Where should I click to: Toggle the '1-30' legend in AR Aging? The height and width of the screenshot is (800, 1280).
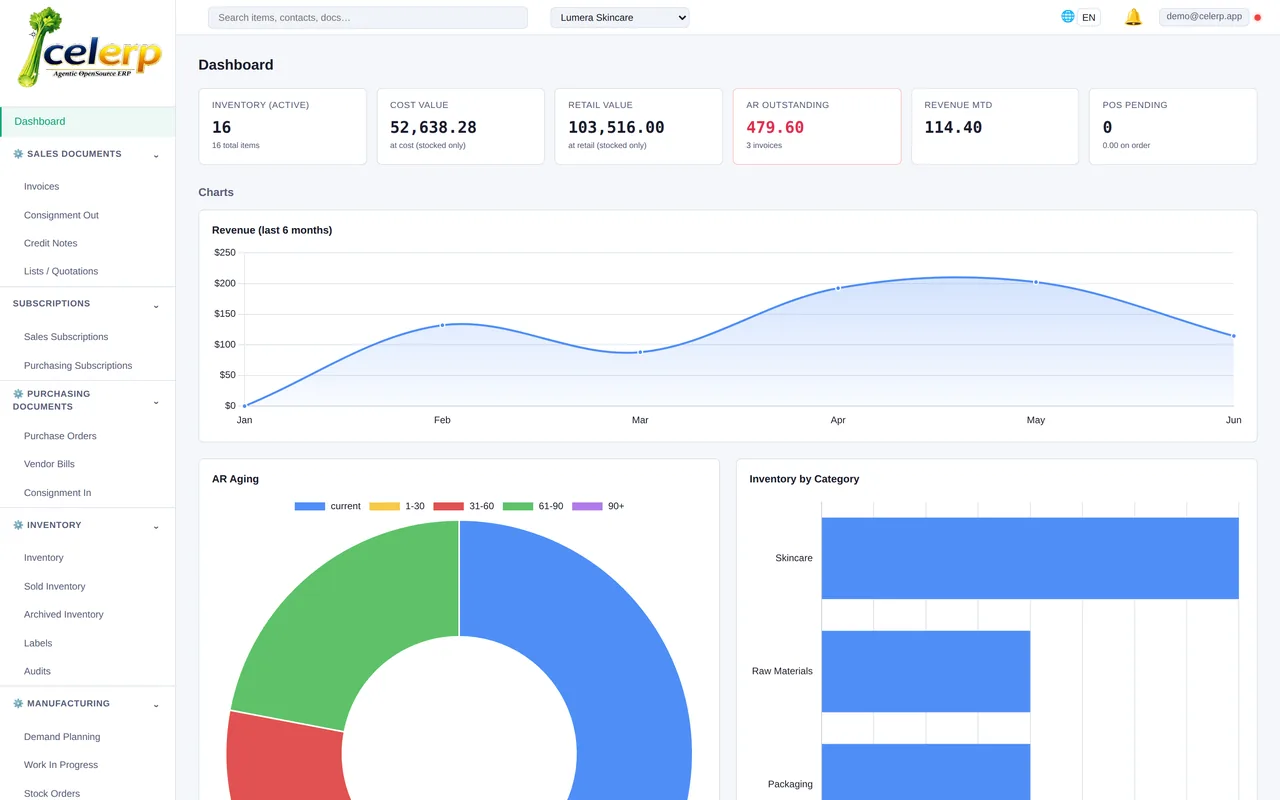397,506
